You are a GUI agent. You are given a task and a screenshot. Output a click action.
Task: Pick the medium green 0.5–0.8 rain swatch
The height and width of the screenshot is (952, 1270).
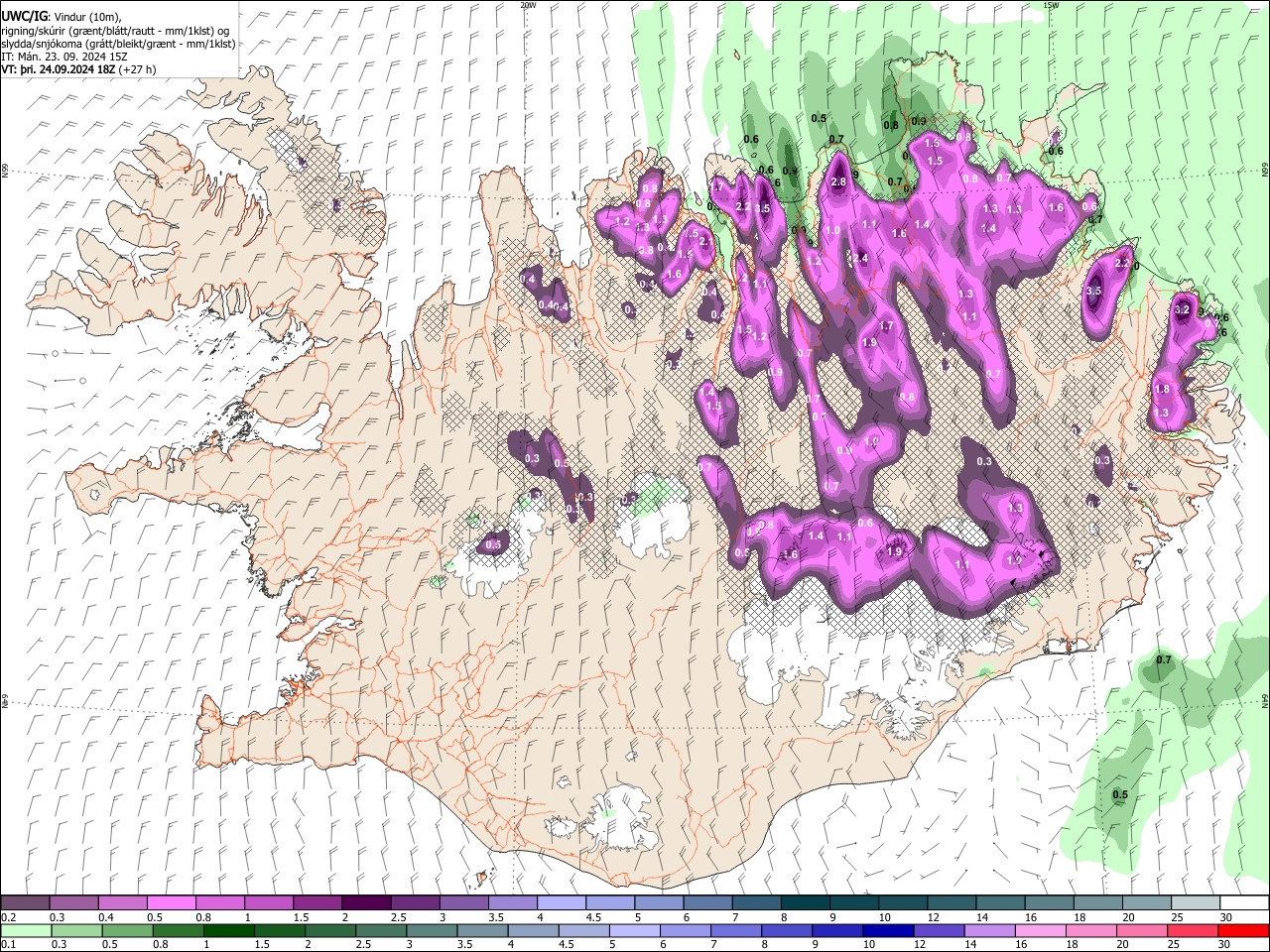coord(127,930)
